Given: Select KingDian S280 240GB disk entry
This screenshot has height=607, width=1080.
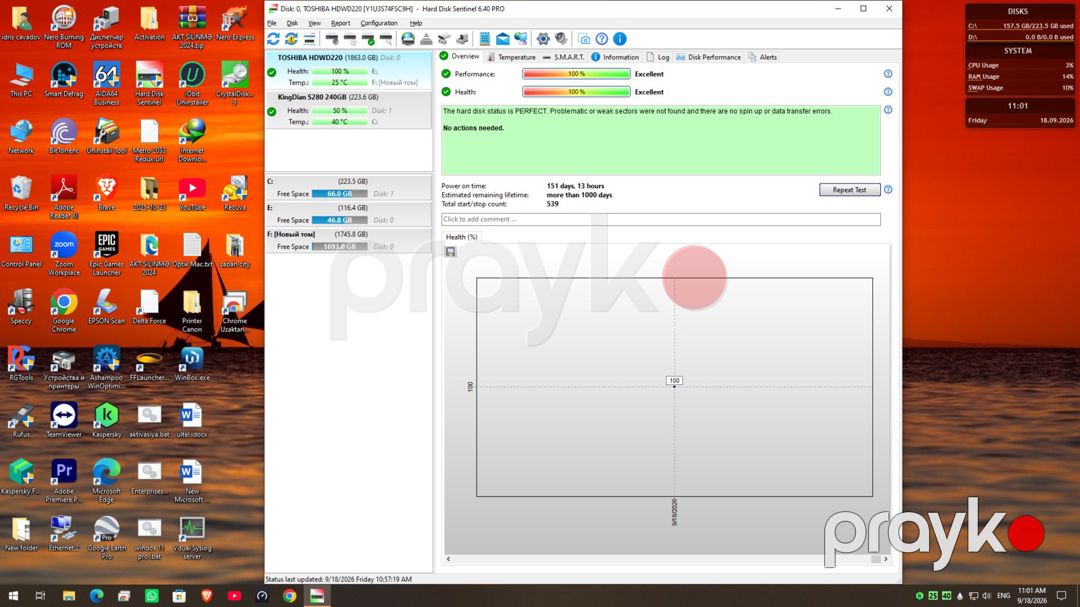Looking at the screenshot, I should point(349,109).
